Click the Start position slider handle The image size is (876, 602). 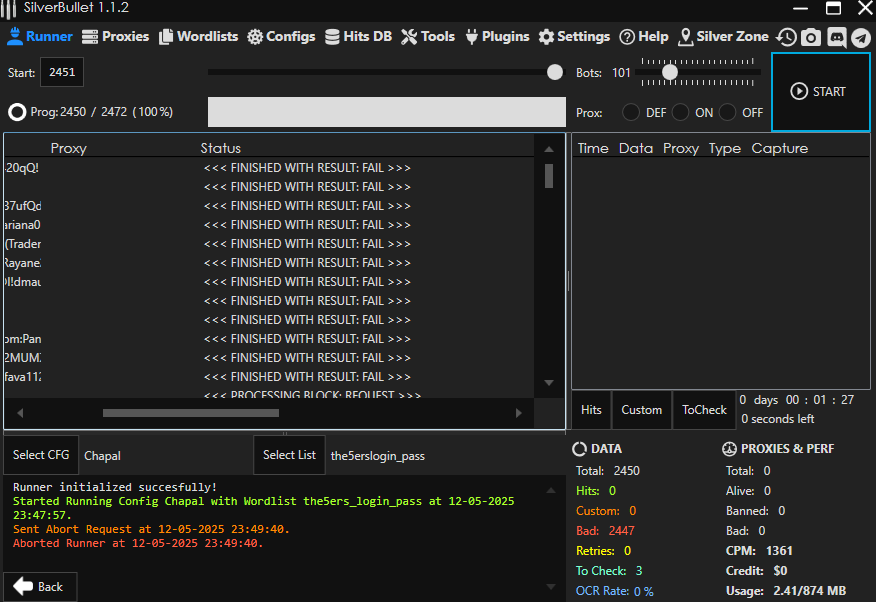(x=555, y=72)
